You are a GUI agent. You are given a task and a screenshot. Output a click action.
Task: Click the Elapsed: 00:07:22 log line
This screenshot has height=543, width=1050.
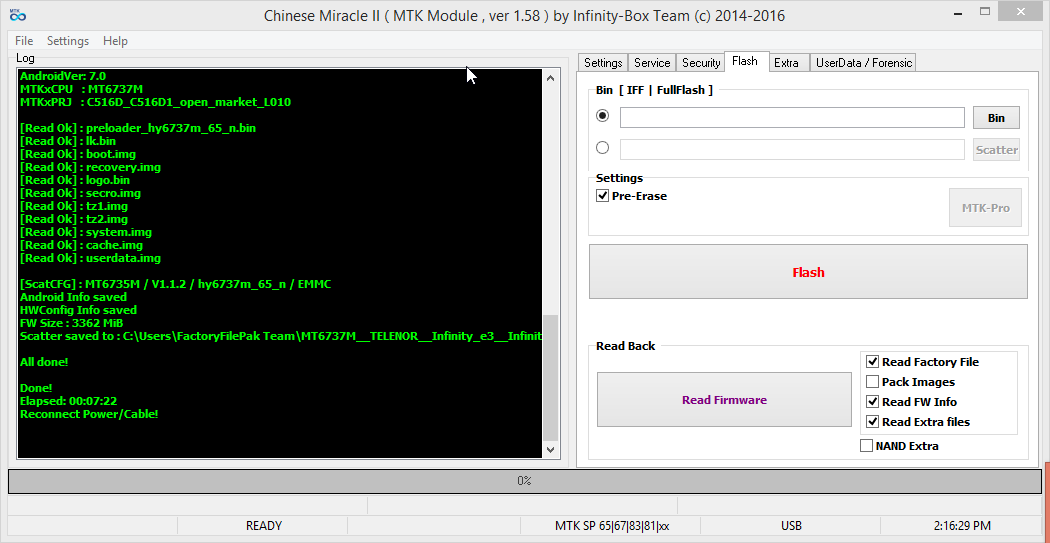[x=69, y=401]
